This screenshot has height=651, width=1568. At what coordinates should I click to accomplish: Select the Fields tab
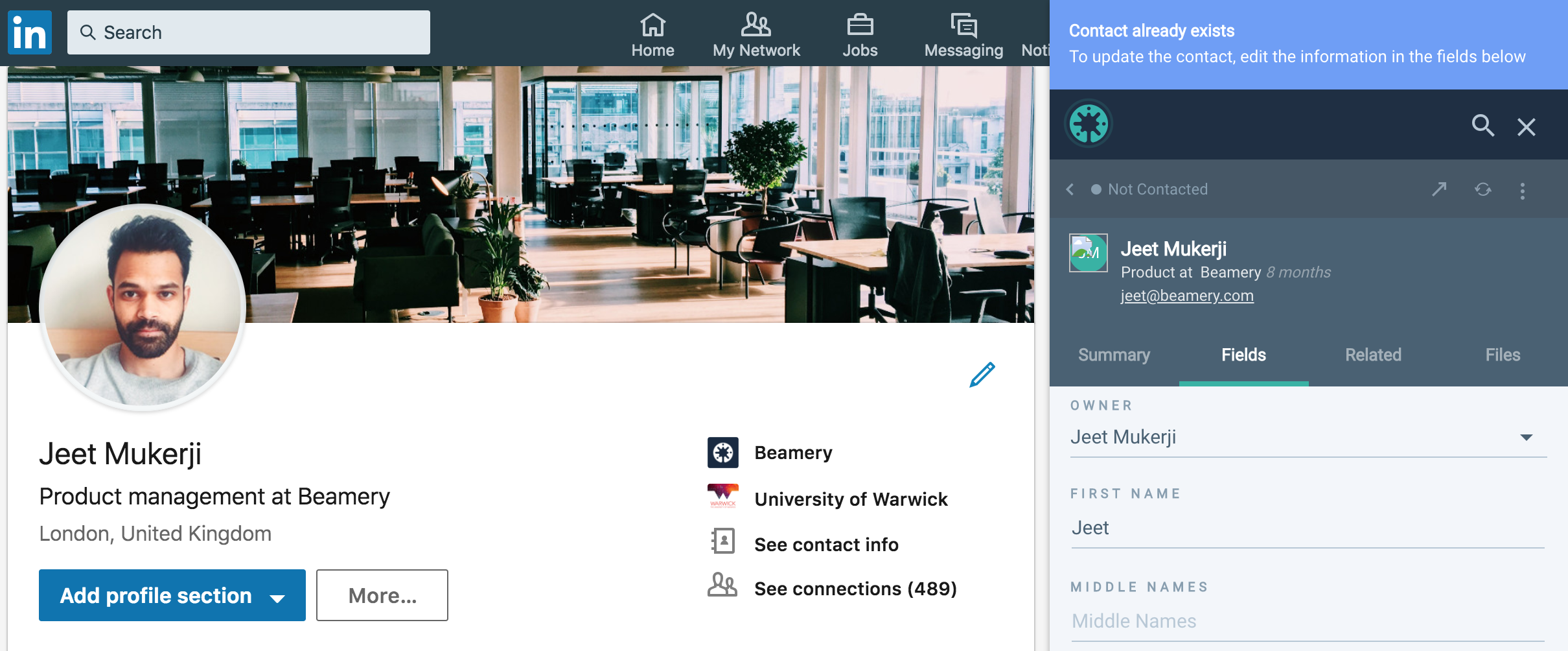(1244, 355)
